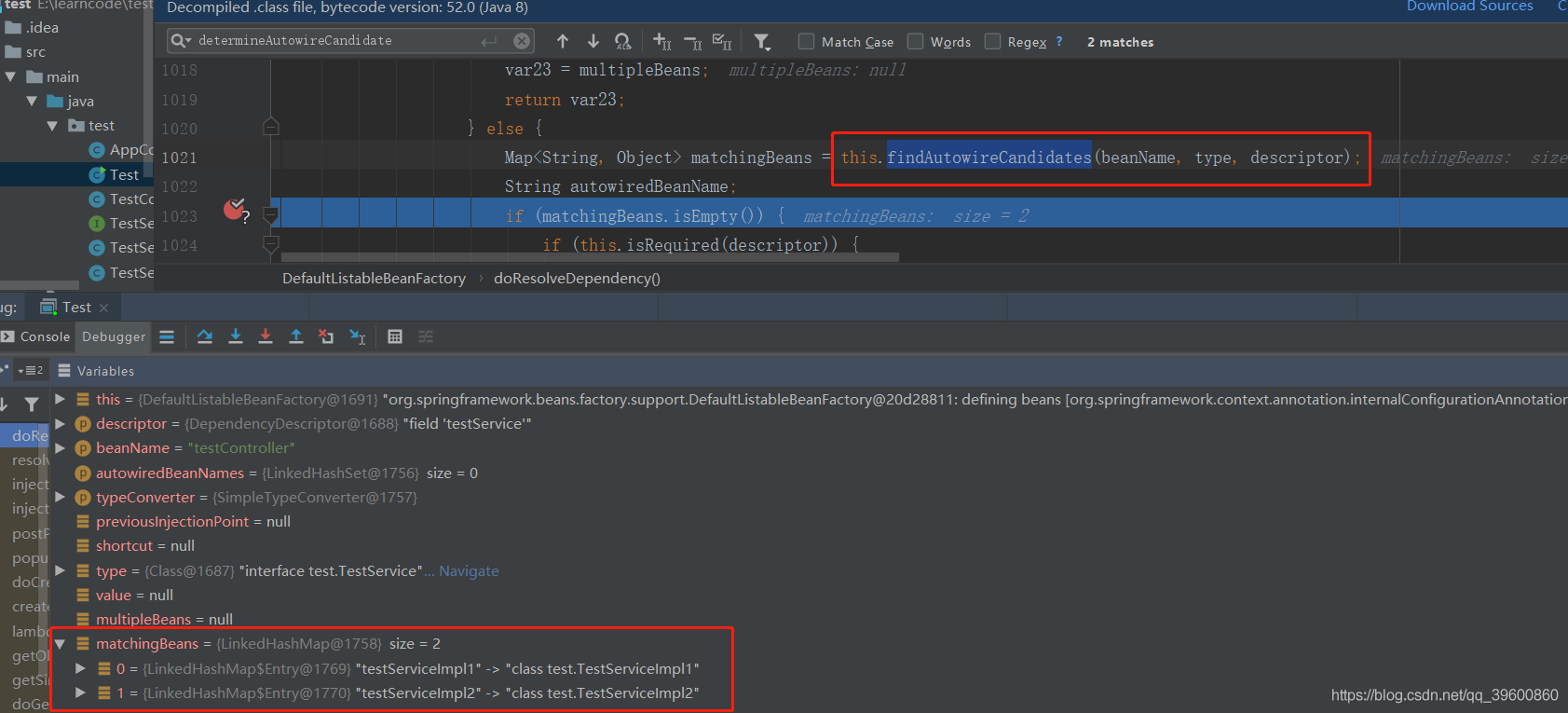Clear the search field text
The height and width of the screenshot is (713, 1568).
coord(522,41)
